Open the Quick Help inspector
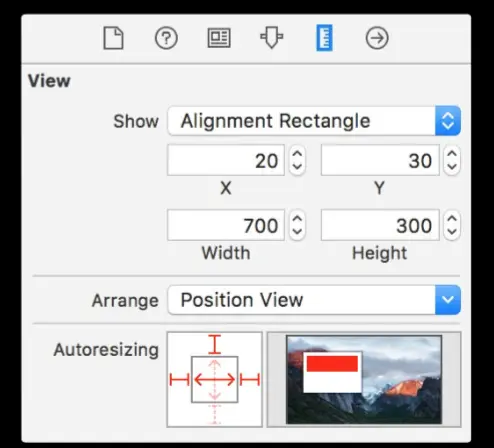 [166, 38]
